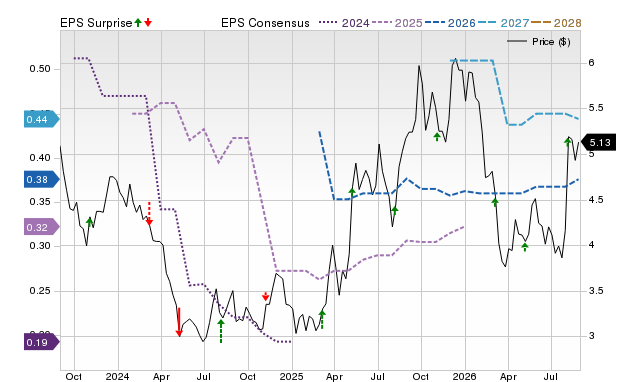The image size is (640, 382).
Task: Click the 0.19 purple value tag
Action: 42,342
